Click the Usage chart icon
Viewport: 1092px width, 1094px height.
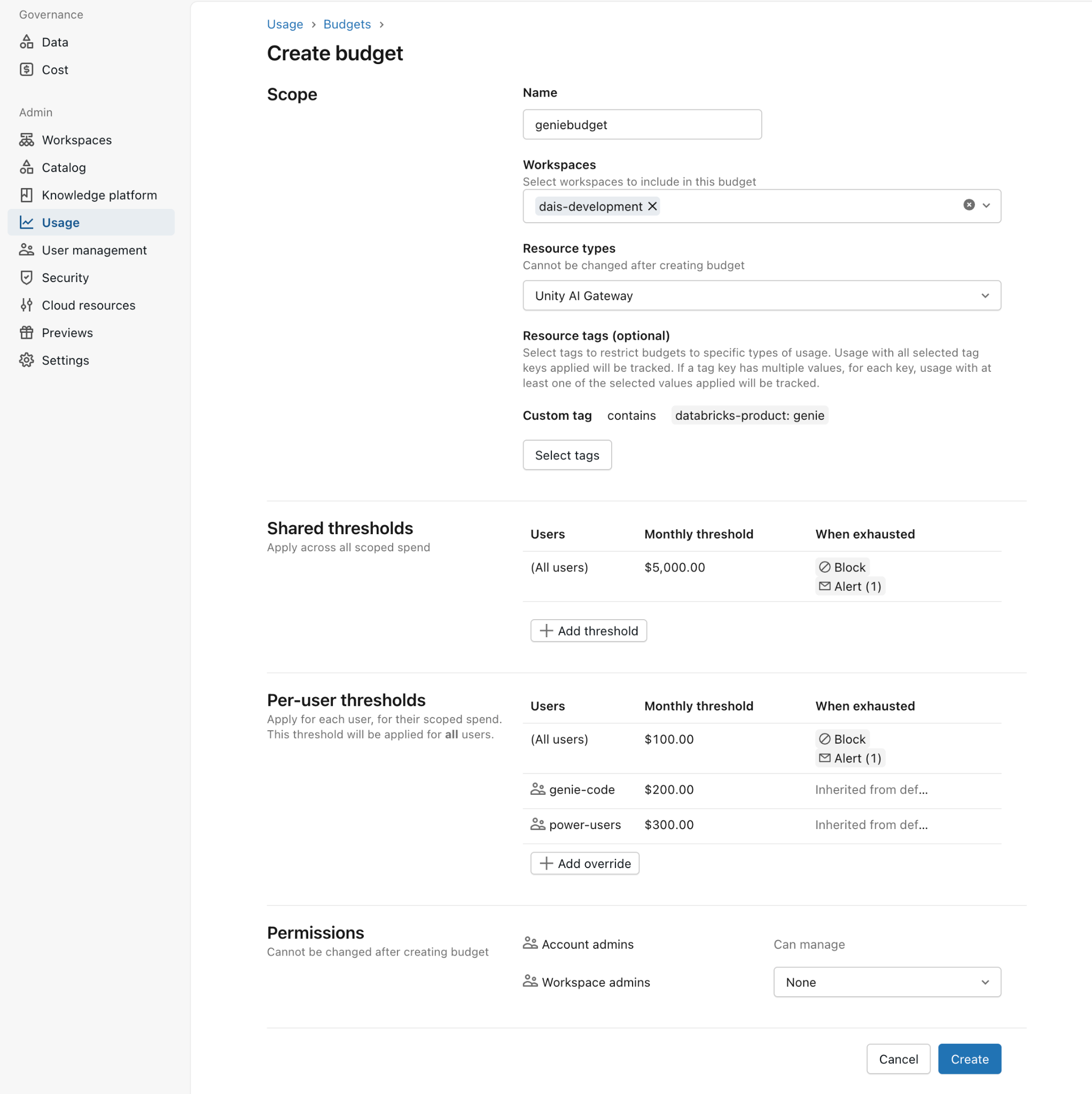tap(27, 223)
